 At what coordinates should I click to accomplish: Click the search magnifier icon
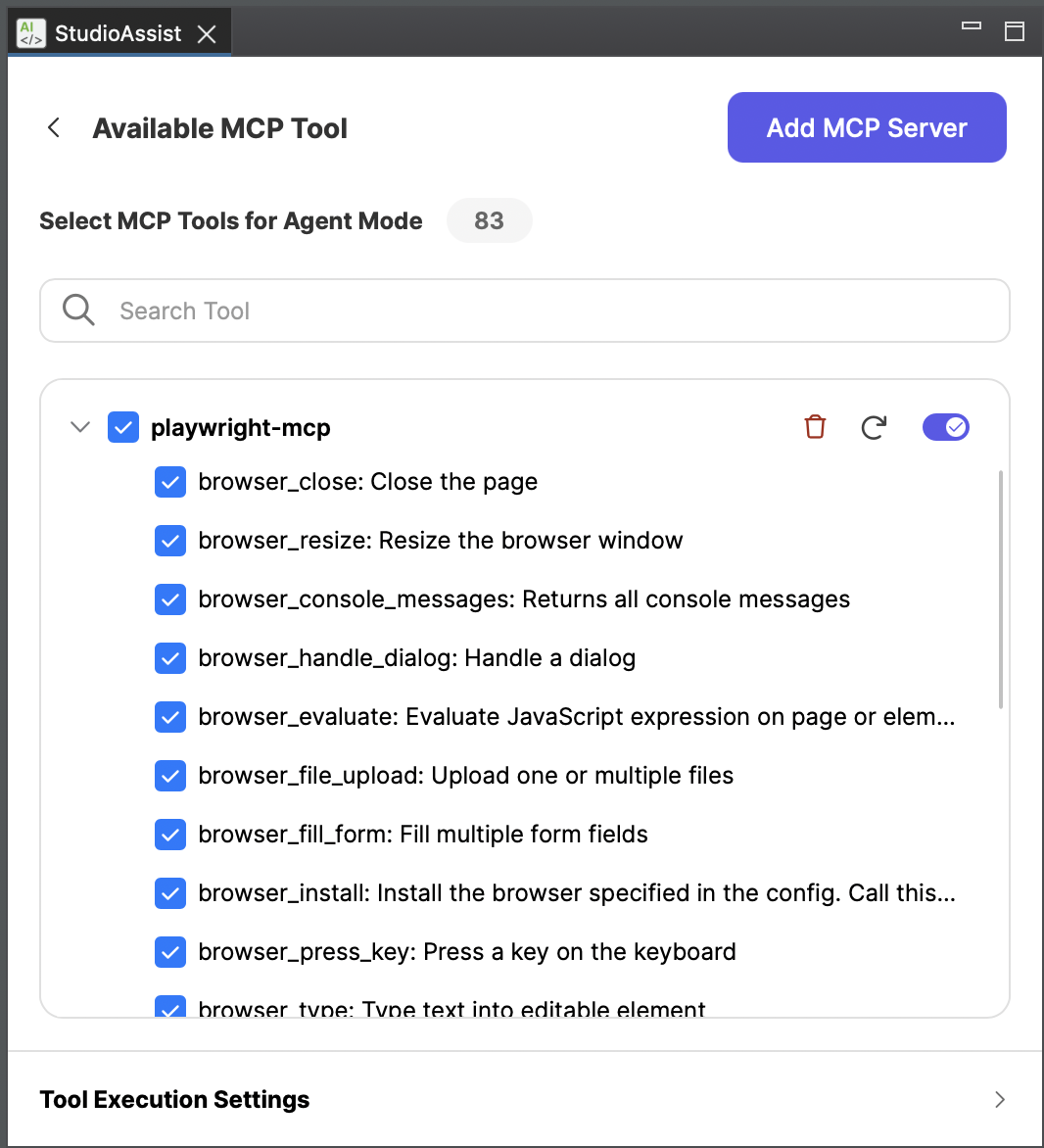(78, 310)
